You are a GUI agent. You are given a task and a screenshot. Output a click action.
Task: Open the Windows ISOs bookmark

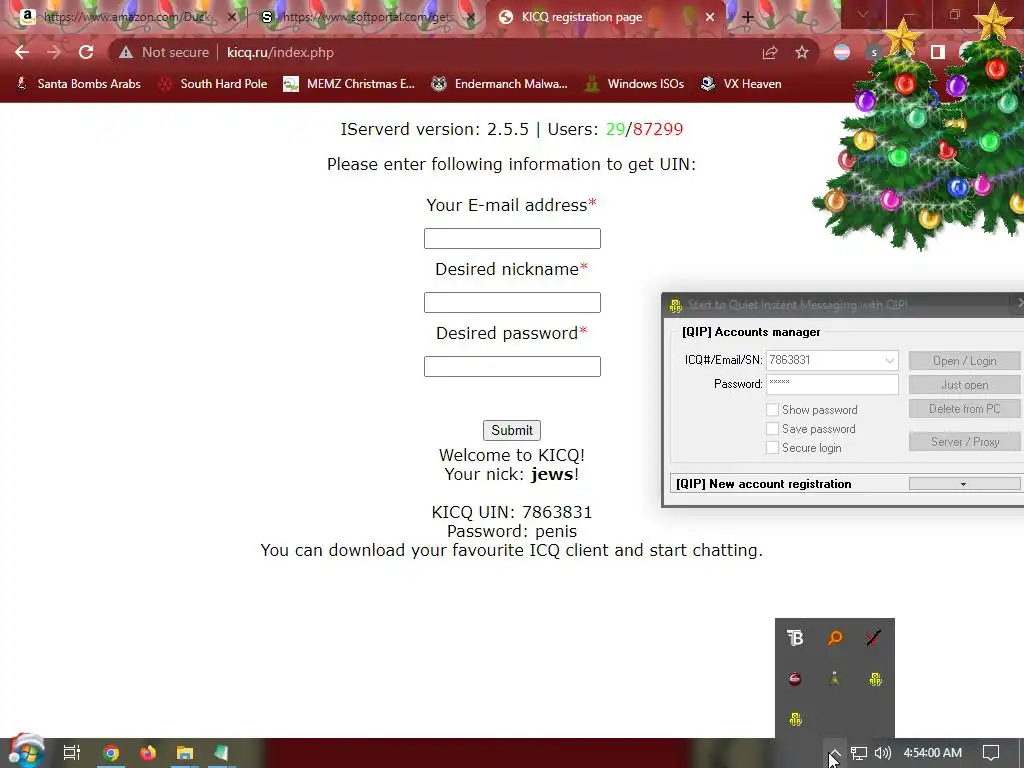point(634,84)
